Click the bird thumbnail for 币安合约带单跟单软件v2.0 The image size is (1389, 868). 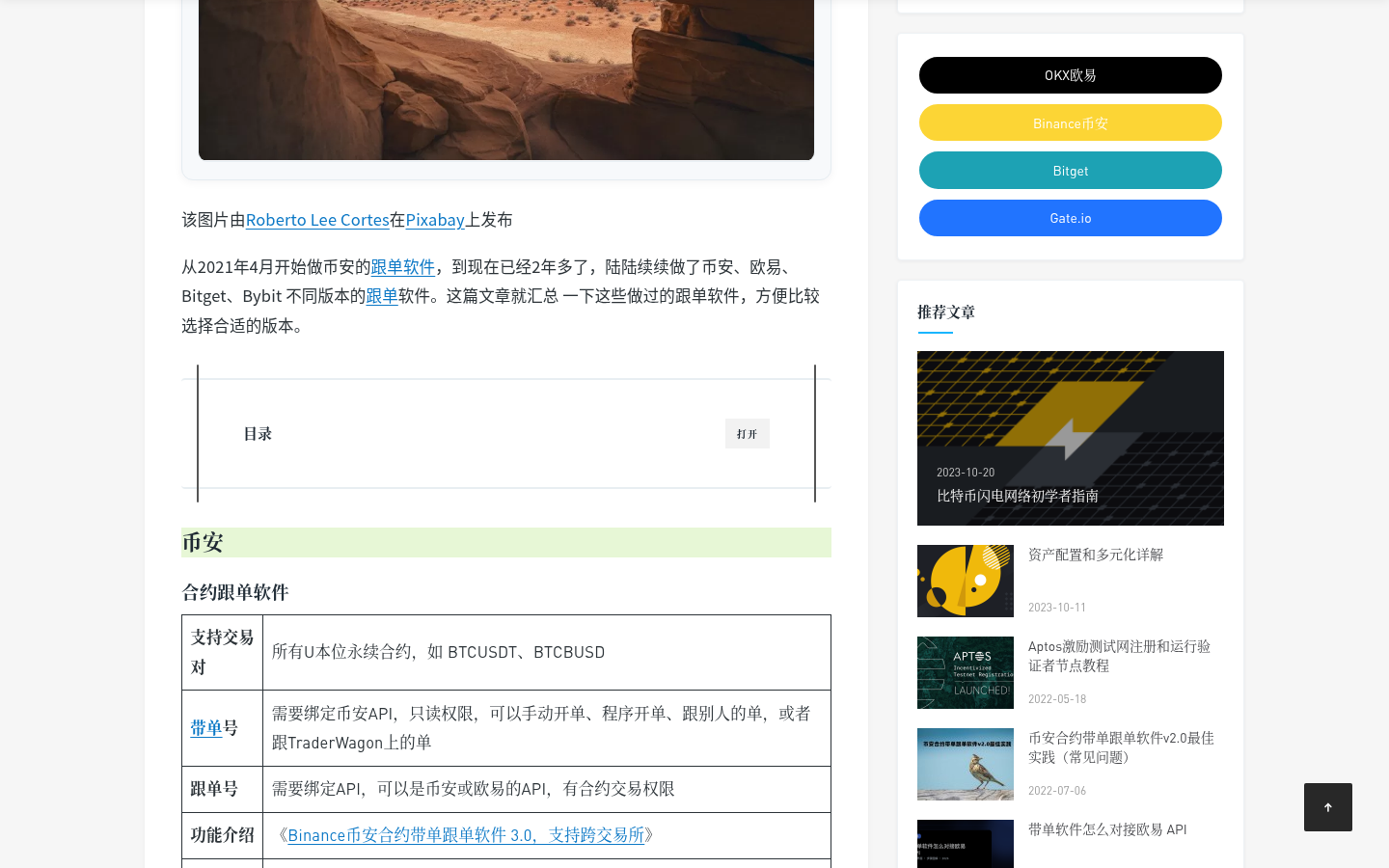click(965, 764)
